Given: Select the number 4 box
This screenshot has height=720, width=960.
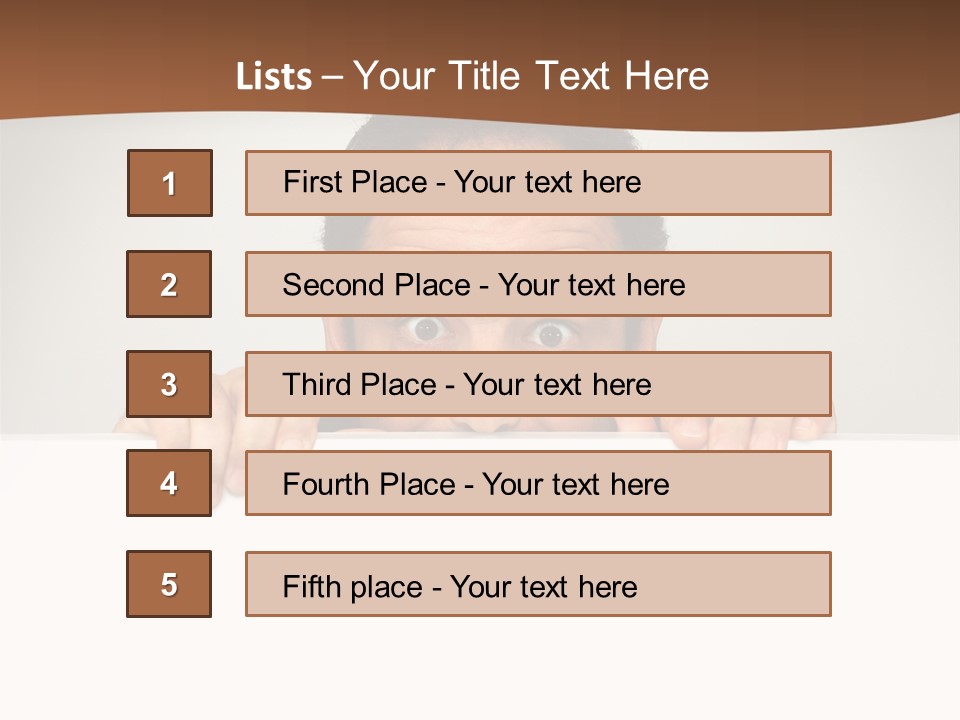Looking at the screenshot, I should click(169, 483).
